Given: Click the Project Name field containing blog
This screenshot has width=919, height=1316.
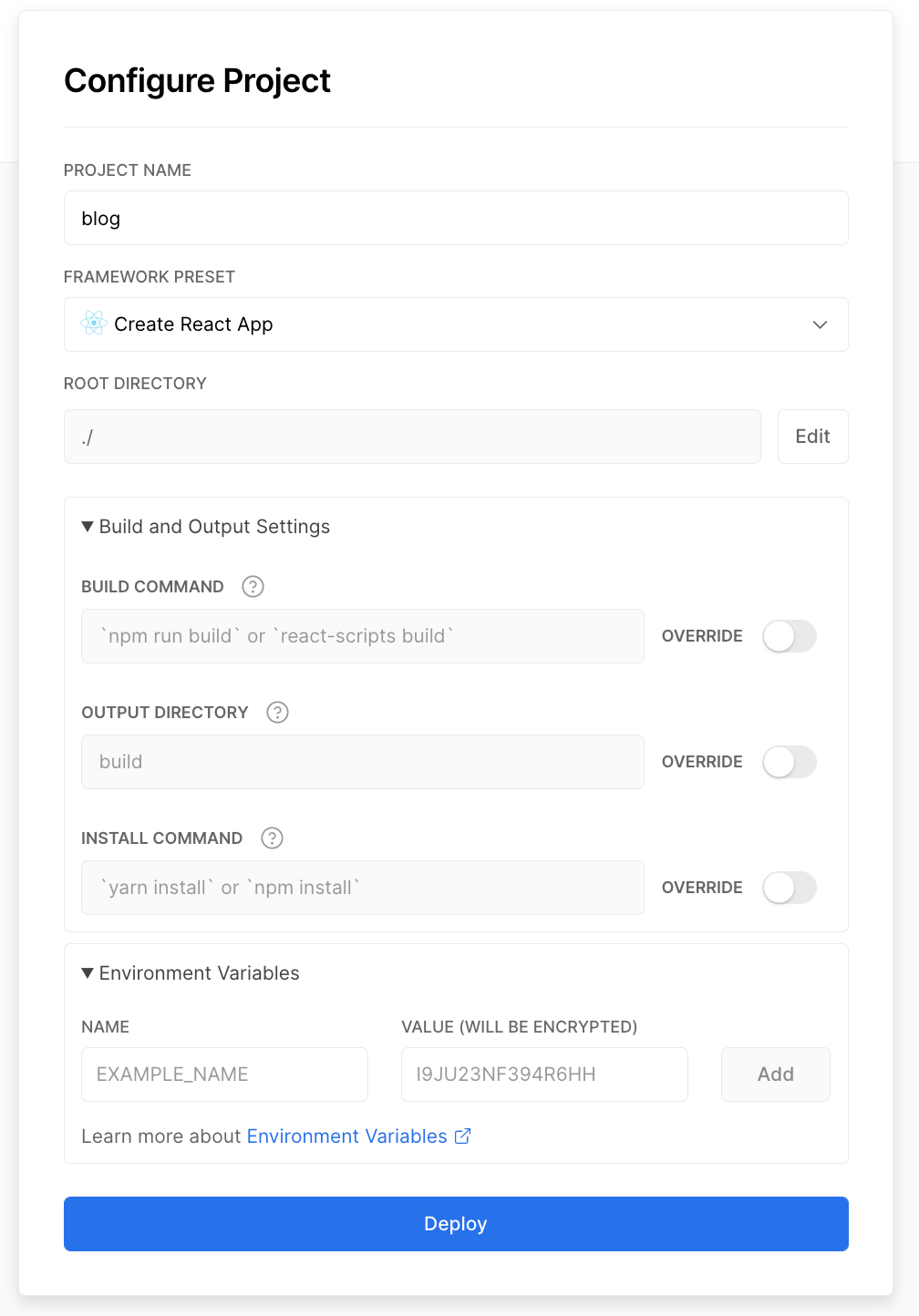Looking at the screenshot, I should [x=456, y=218].
